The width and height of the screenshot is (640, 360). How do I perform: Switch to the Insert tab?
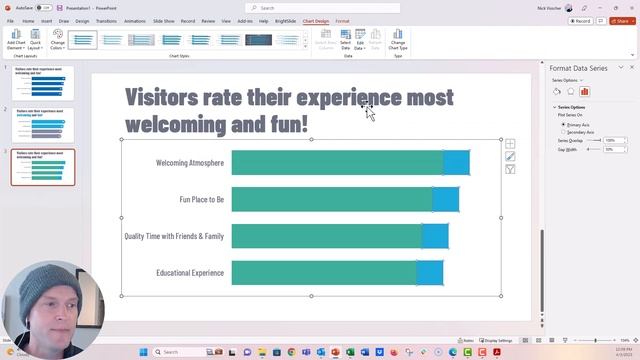click(47, 21)
